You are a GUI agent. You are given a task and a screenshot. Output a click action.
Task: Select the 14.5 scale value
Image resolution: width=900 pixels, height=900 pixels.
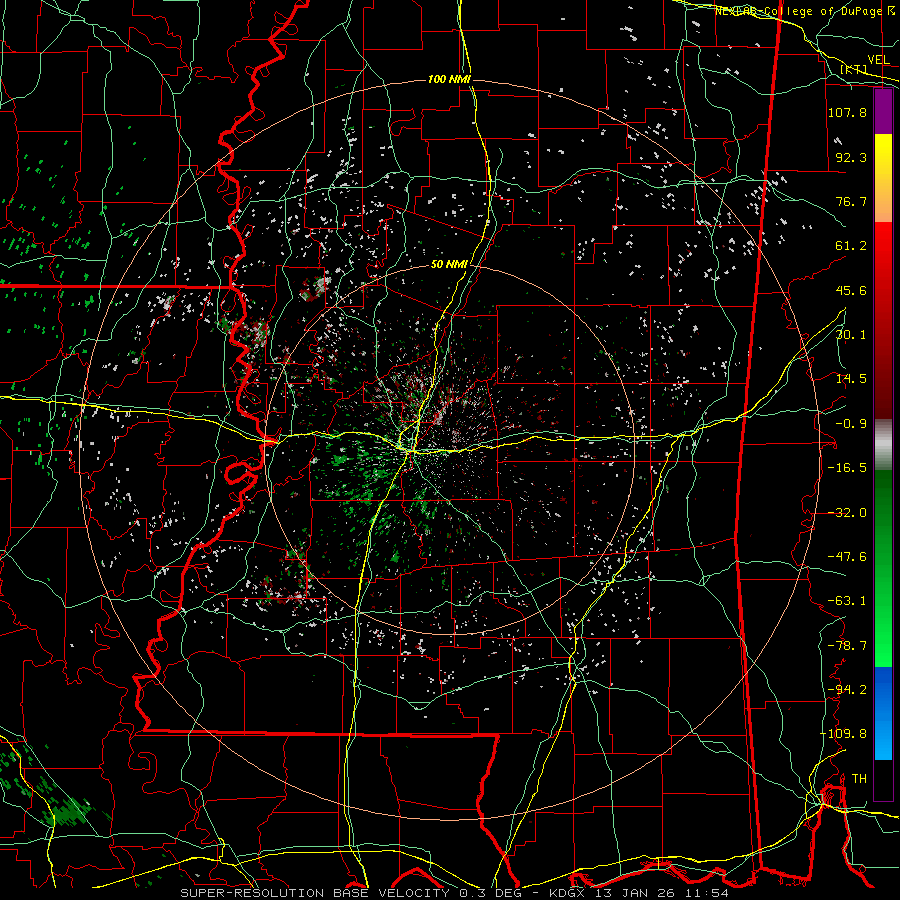(851, 379)
